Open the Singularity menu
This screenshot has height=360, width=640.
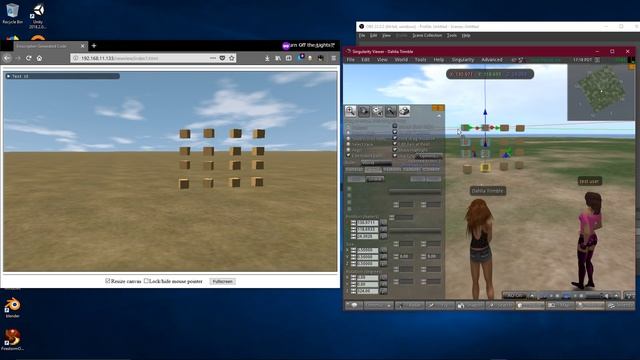pyautogui.click(x=463, y=60)
